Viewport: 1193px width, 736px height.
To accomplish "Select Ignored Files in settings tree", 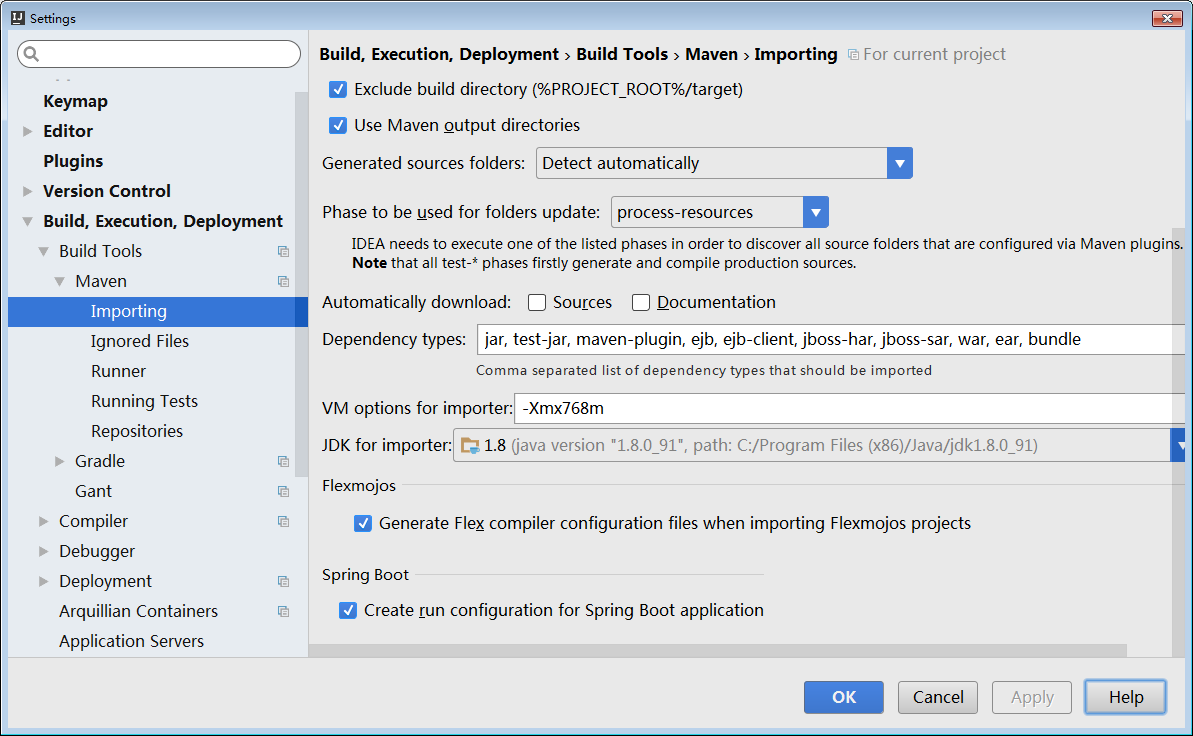I will 140,341.
